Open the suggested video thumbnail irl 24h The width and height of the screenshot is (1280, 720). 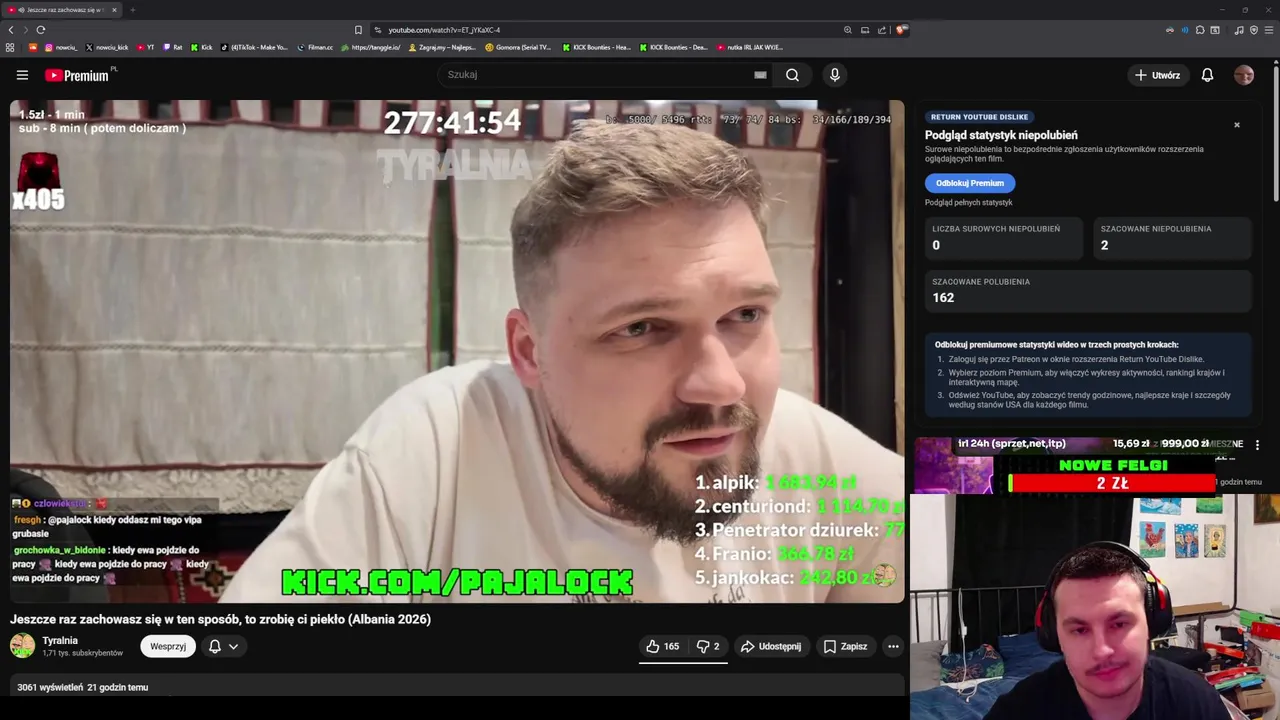click(x=952, y=465)
